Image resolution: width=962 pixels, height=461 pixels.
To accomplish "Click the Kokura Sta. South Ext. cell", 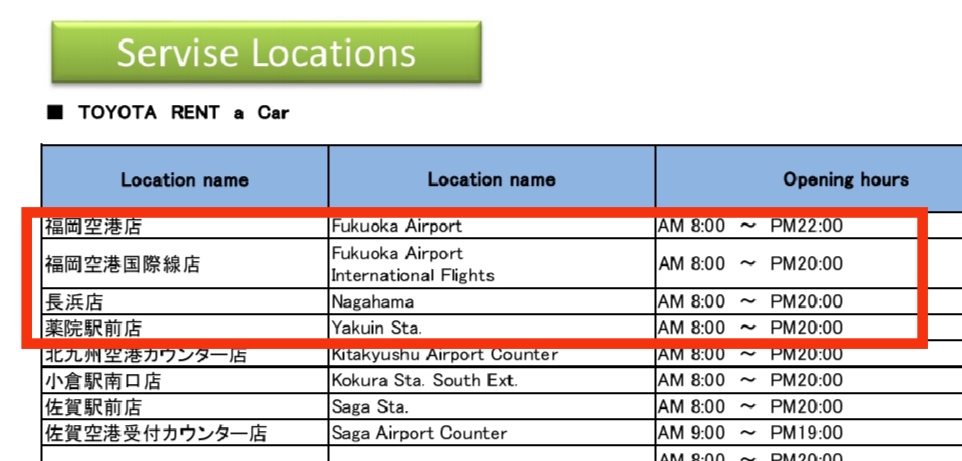I will [x=424, y=381].
